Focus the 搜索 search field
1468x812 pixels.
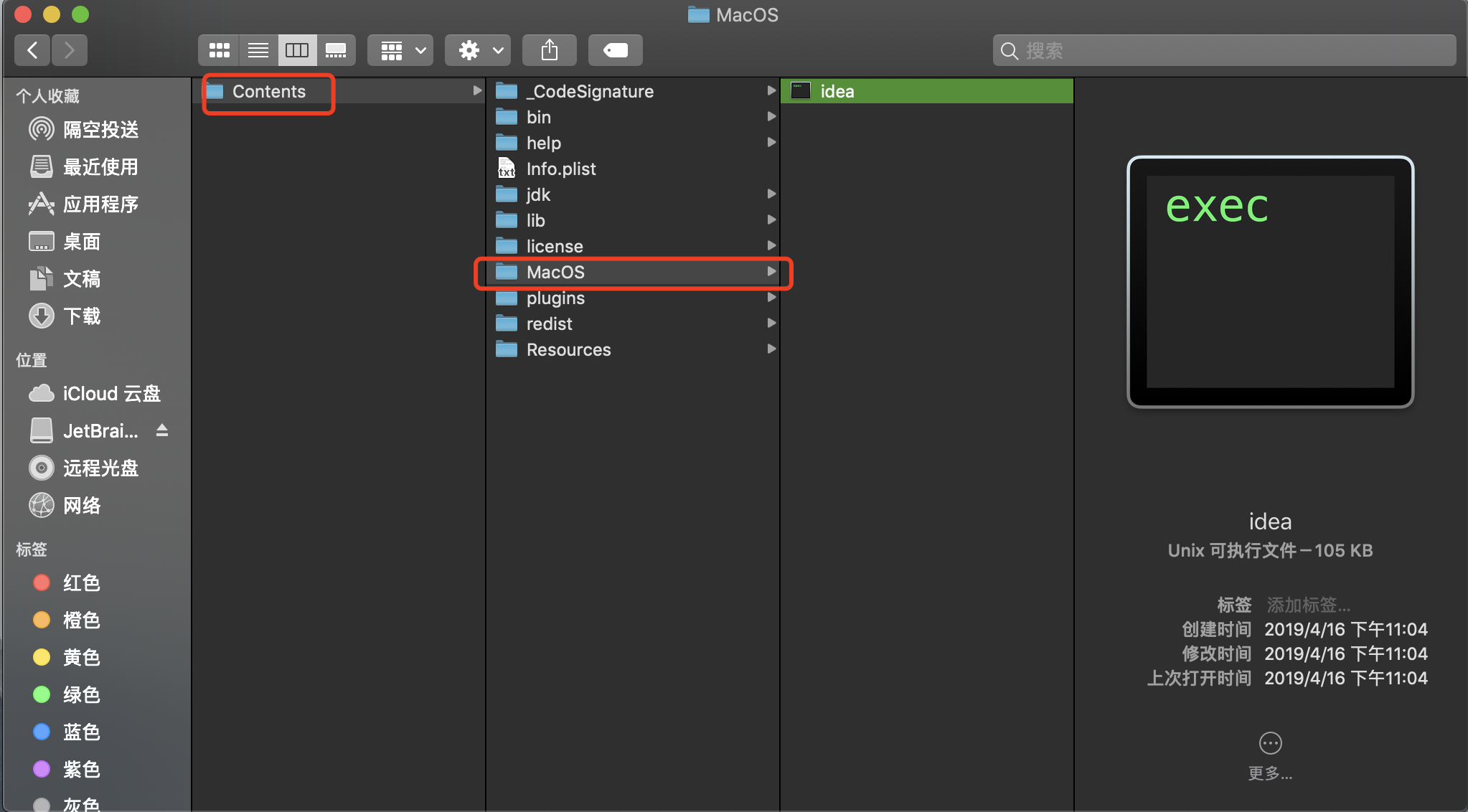(1224, 50)
